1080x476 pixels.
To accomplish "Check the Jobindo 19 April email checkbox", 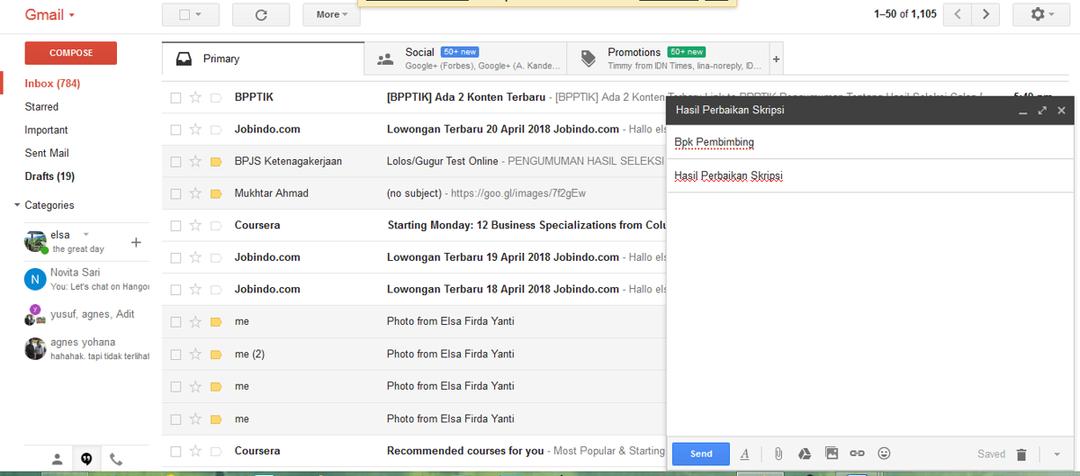I will [176, 258].
